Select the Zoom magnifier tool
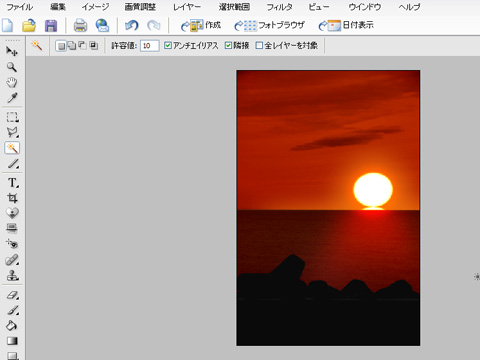 [x=12, y=67]
